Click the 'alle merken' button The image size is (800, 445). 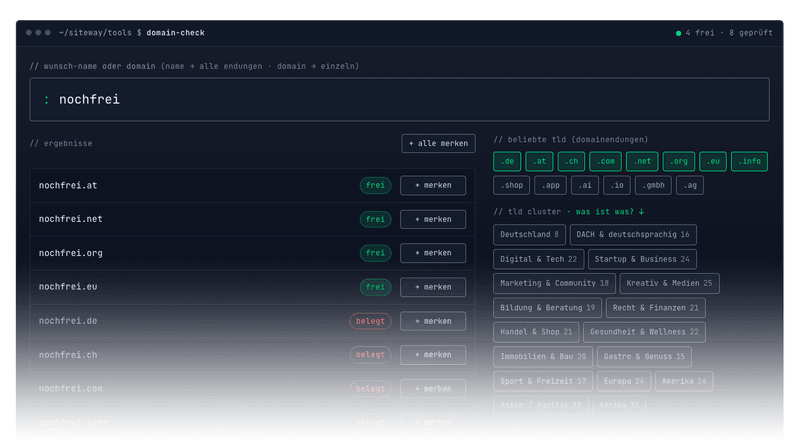point(438,143)
